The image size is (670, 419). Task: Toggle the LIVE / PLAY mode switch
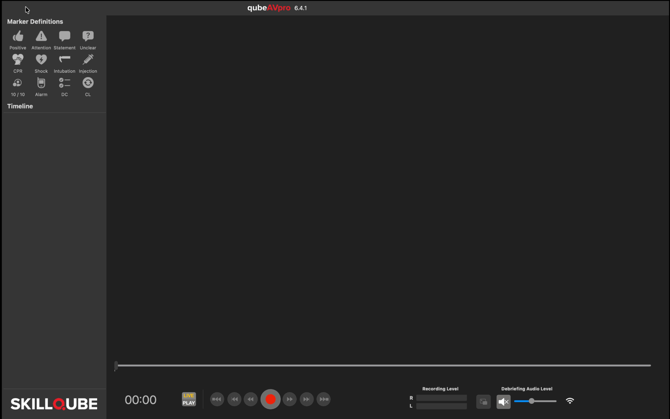(189, 399)
